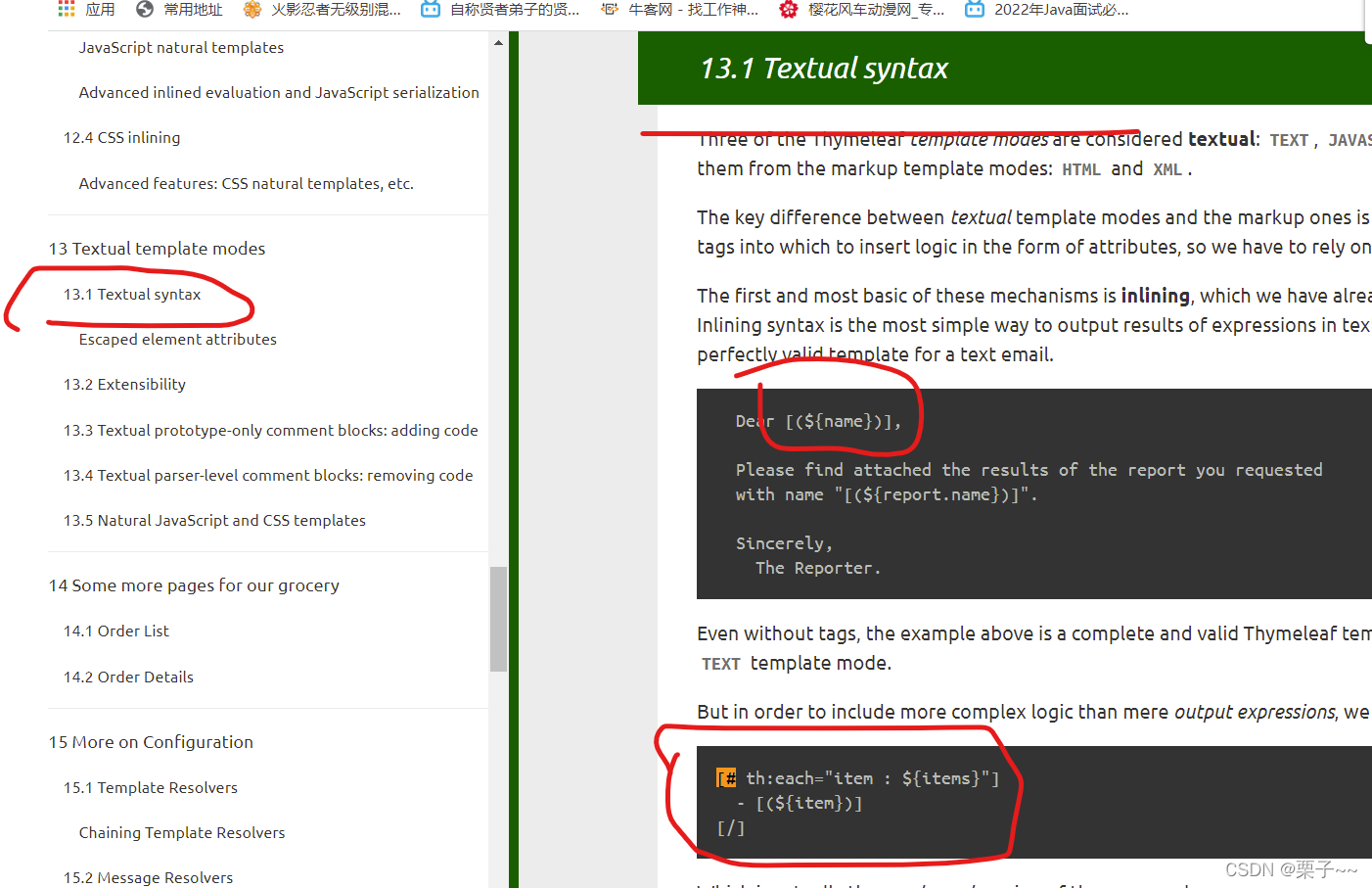The image size is (1372, 888).
Task: Go to JavaScript natural templates section
Action: pos(181,47)
